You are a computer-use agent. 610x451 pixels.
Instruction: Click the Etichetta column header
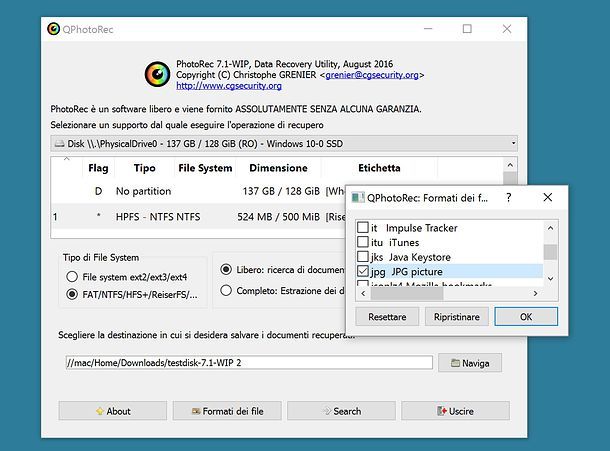[x=379, y=168]
